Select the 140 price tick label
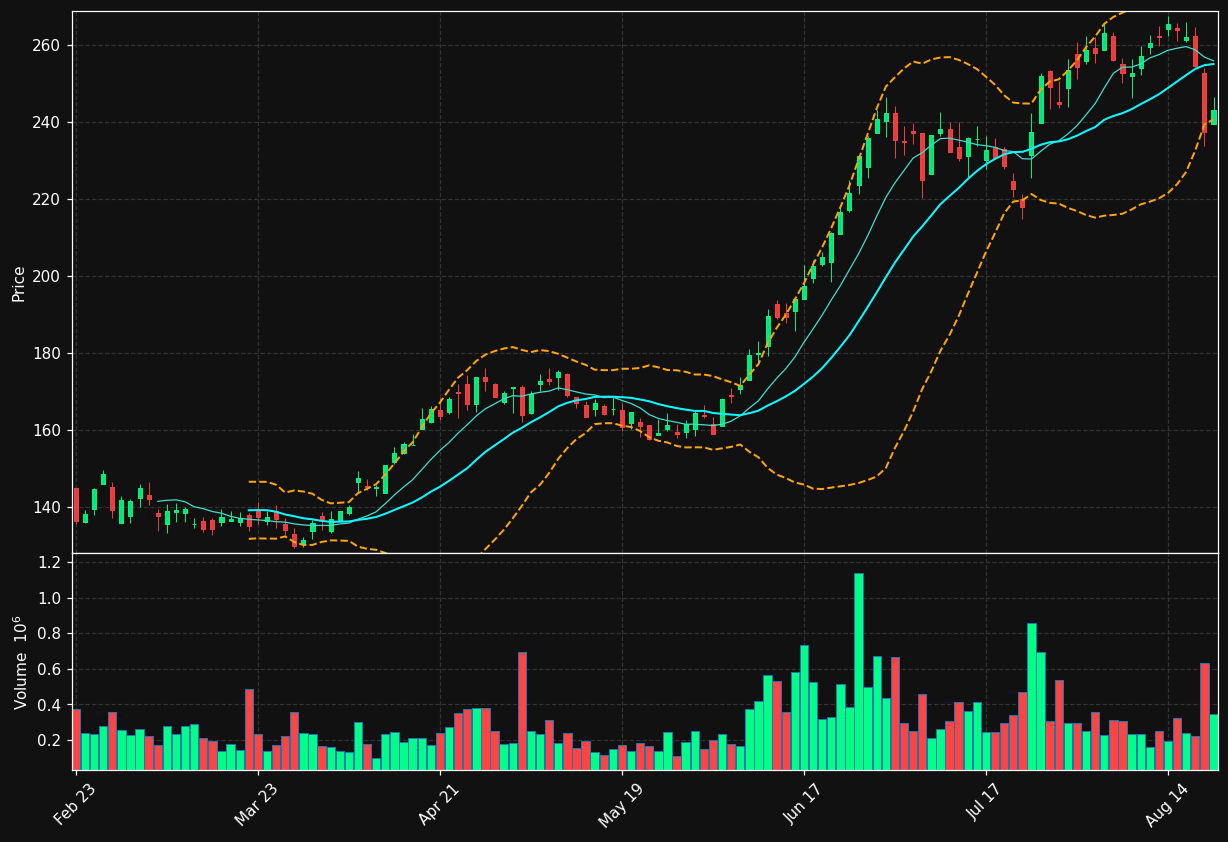Viewport: 1228px width, 842px height. click(x=46, y=508)
